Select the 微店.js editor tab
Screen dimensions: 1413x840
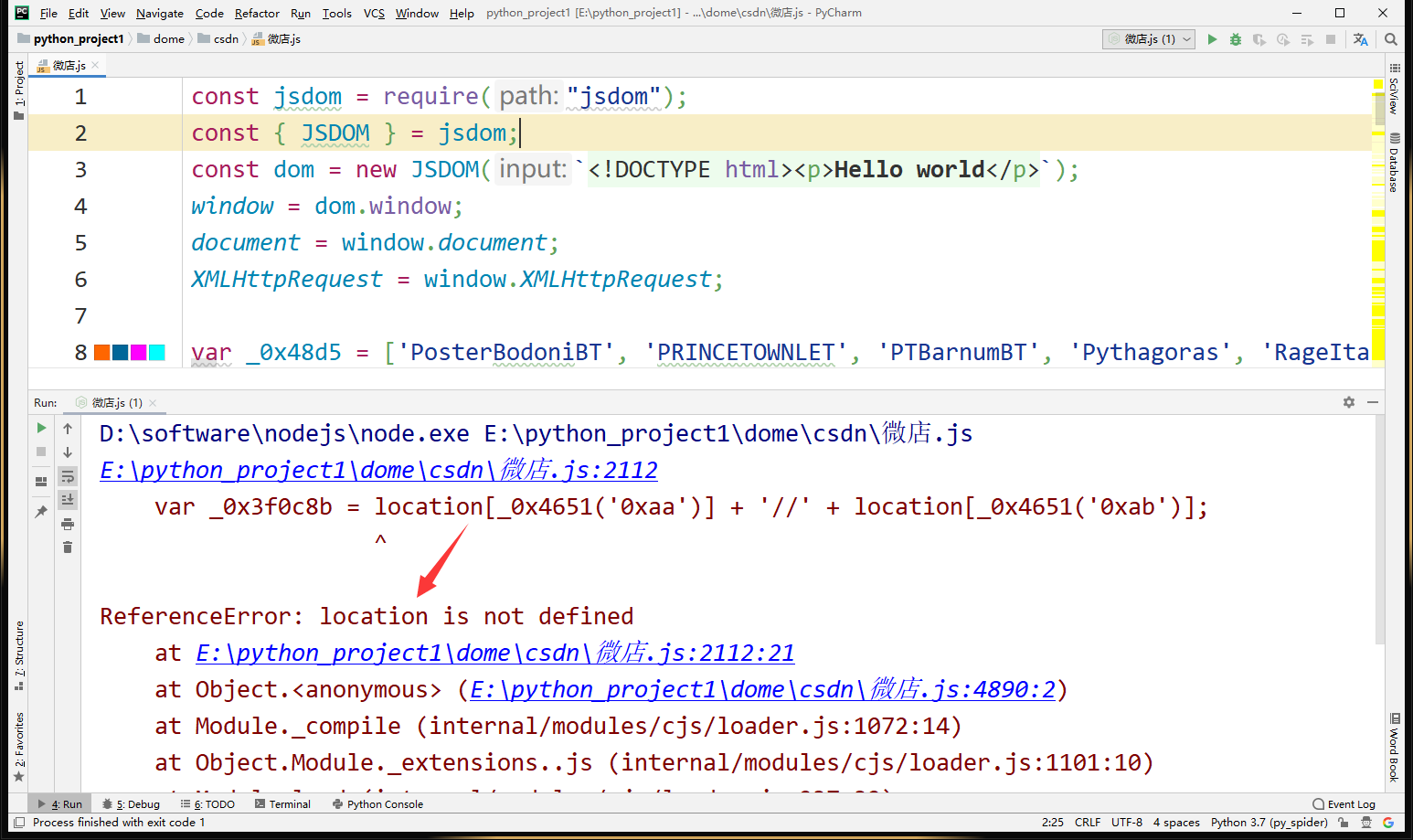(69, 65)
